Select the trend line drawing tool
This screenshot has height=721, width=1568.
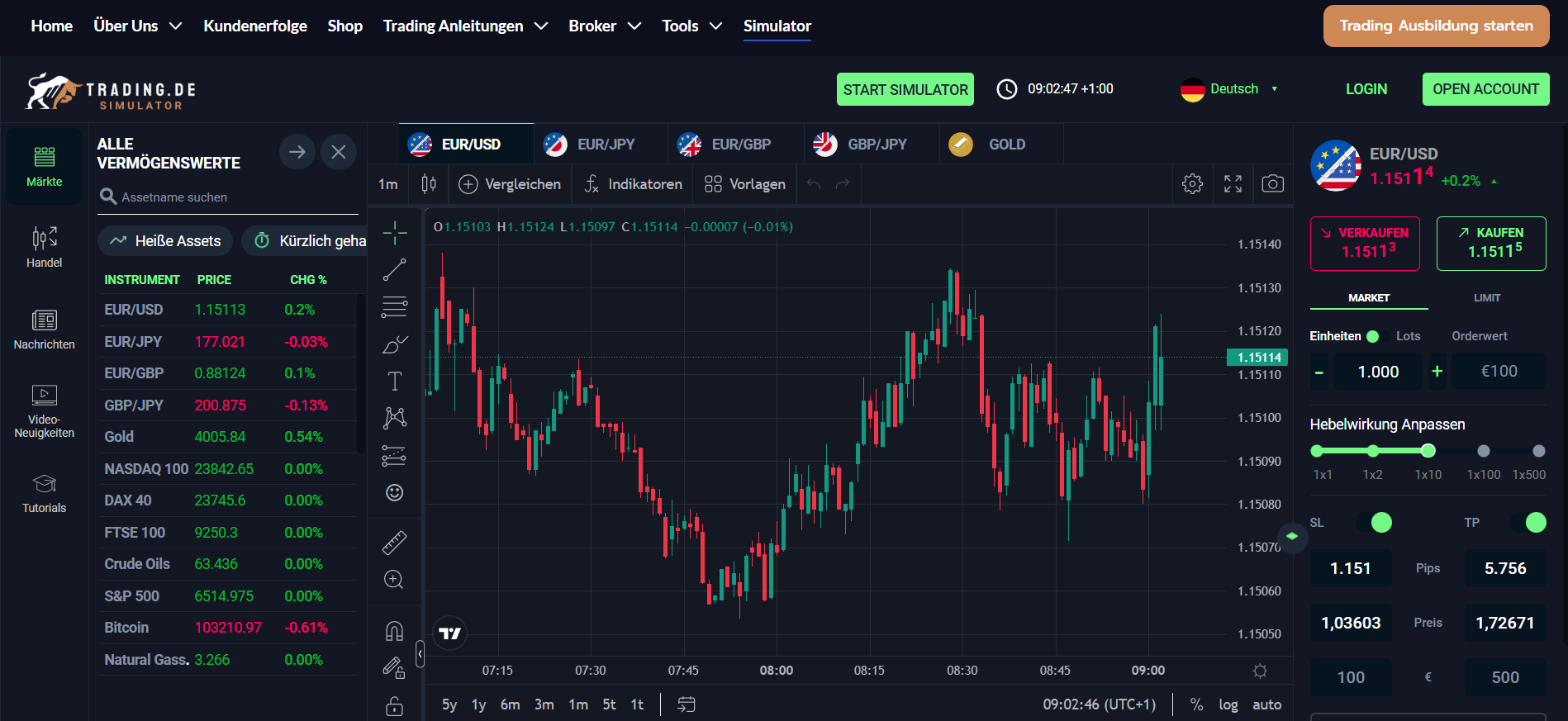click(x=394, y=270)
